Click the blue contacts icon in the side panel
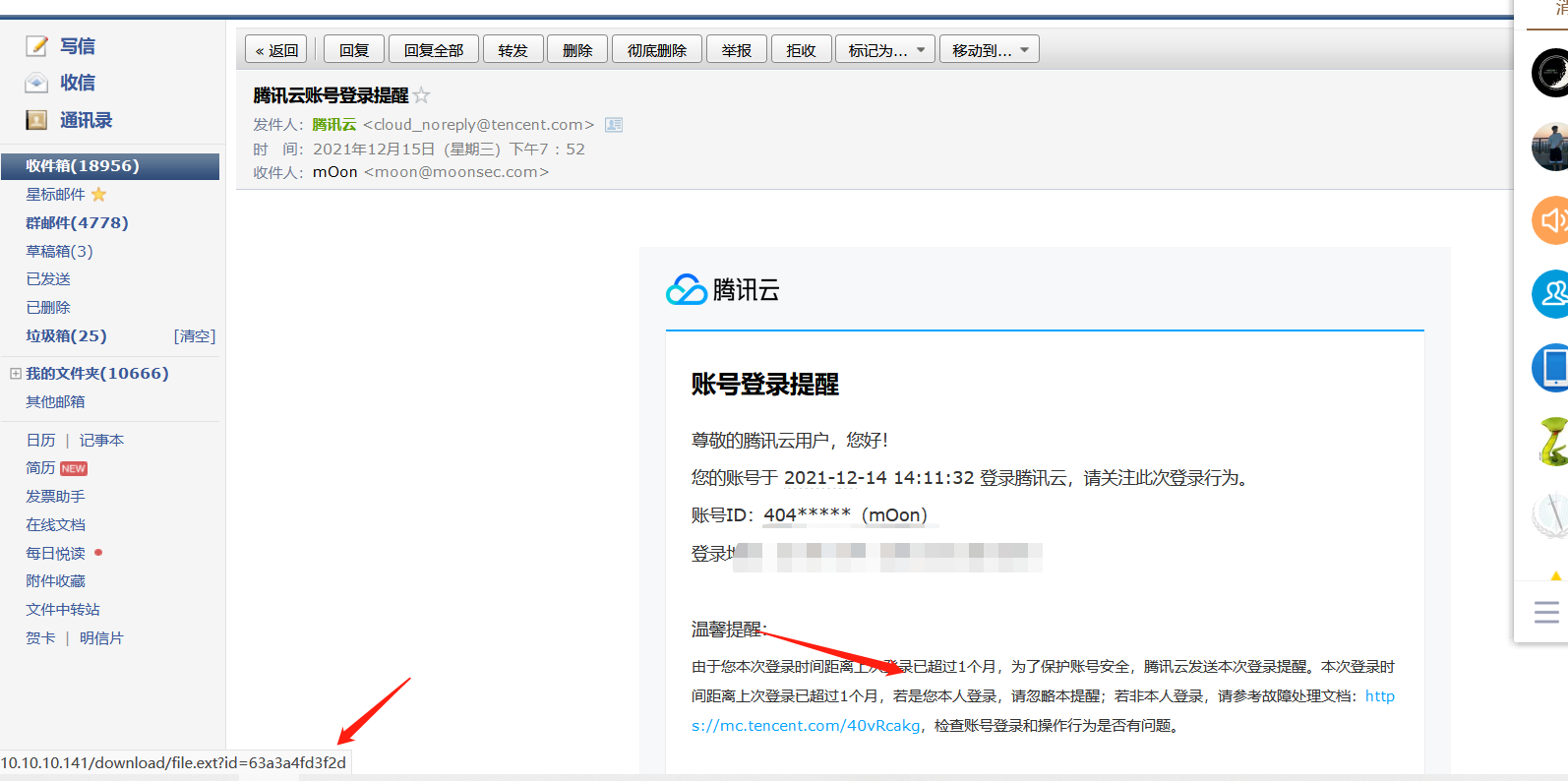1568x781 pixels. (1550, 293)
